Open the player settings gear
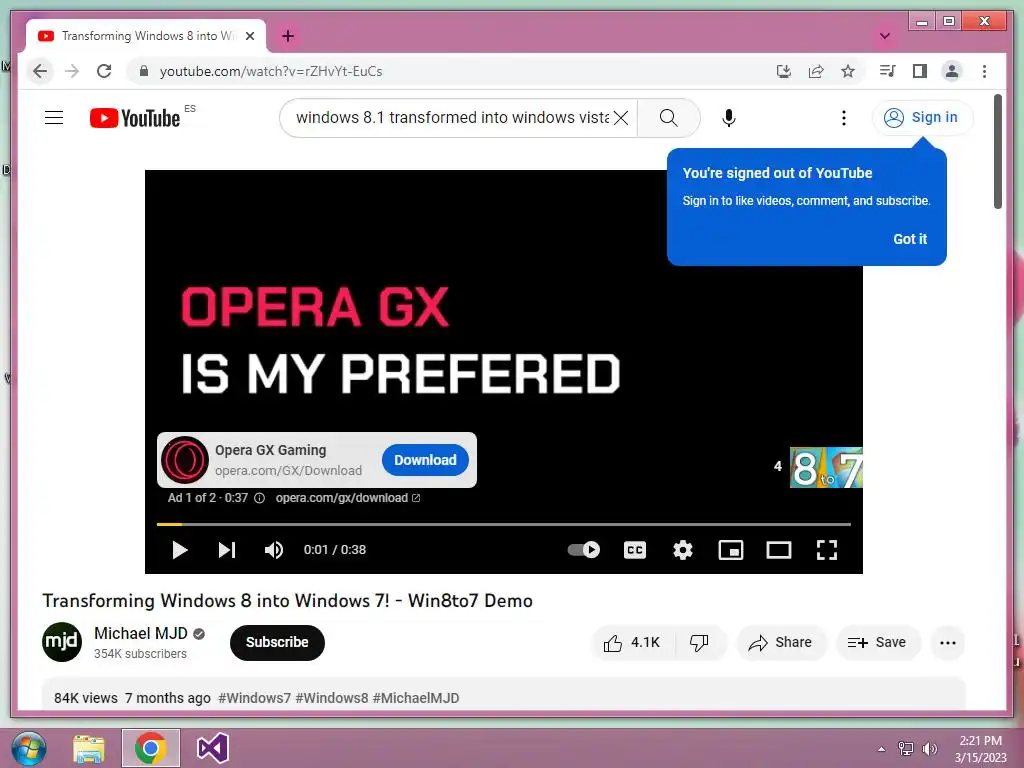The width and height of the screenshot is (1024, 768). pos(682,550)
